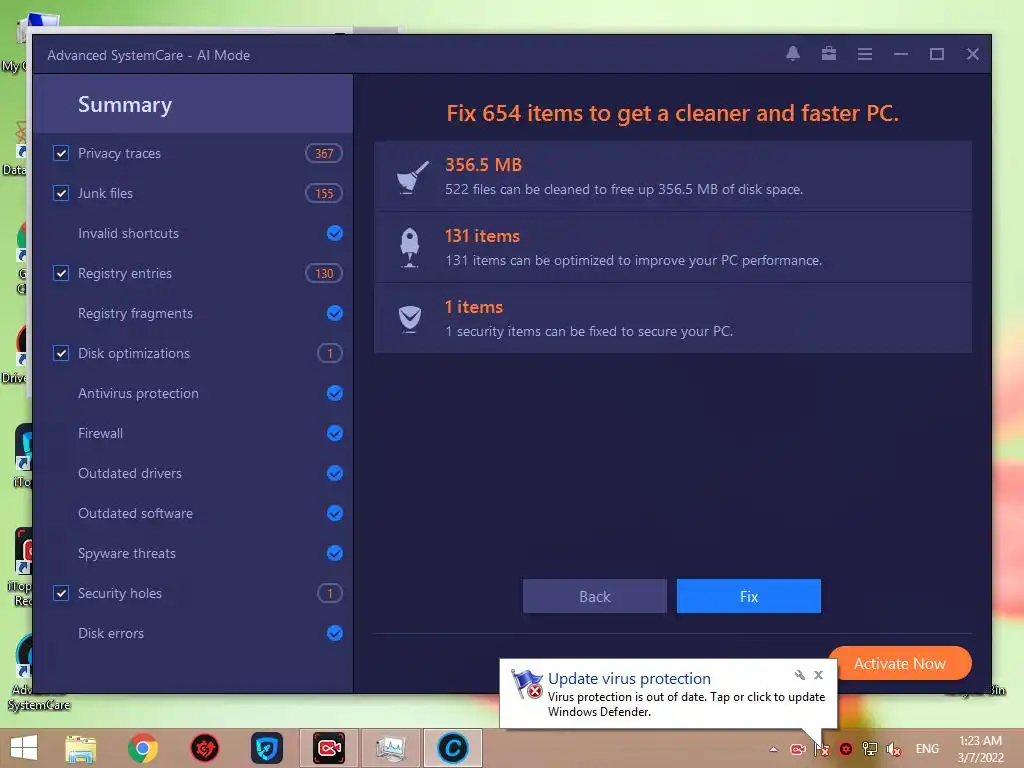
Task: Click the rocket optimization icon
Action: click(x=409, y=248)
